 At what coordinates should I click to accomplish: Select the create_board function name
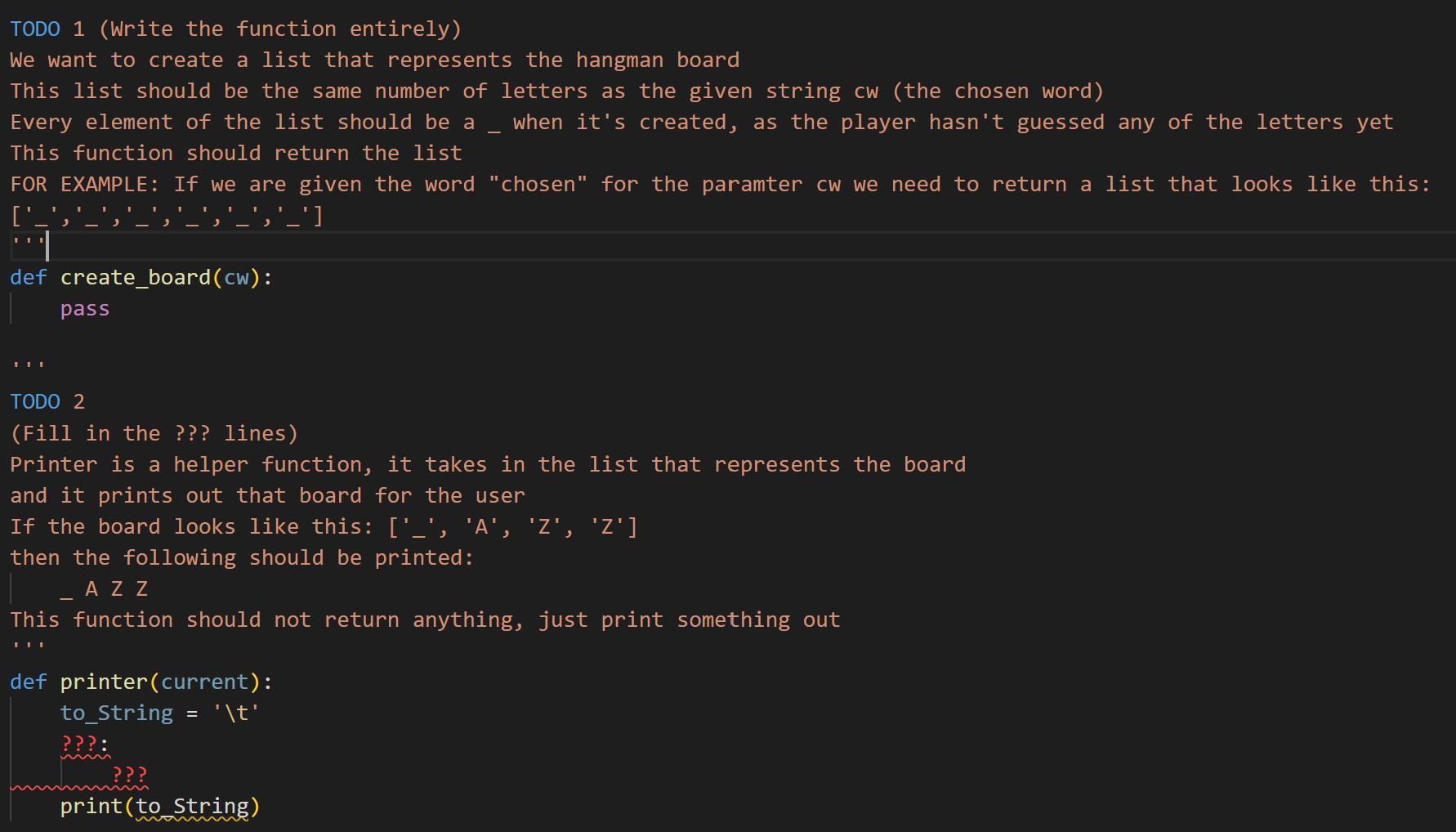click(136, 278)
